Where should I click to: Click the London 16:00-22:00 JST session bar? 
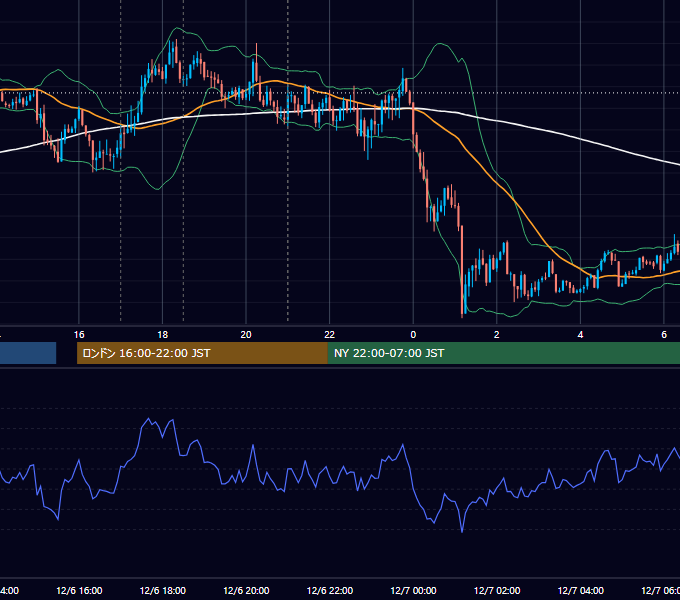202,353
